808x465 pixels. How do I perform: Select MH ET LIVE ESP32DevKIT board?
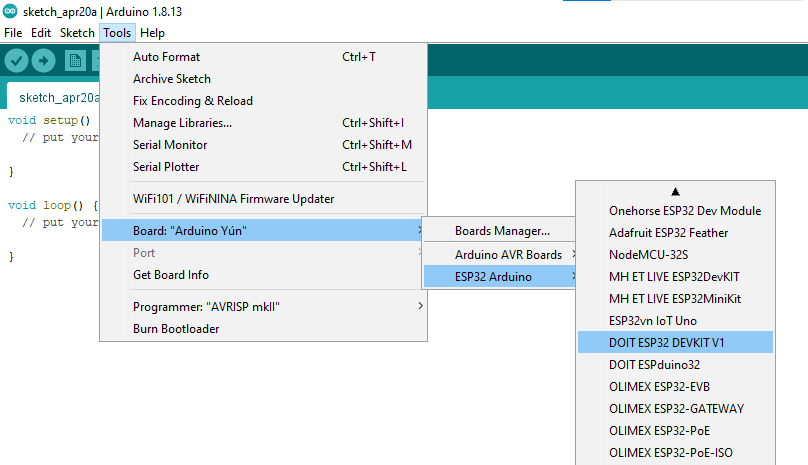point(675,277)
